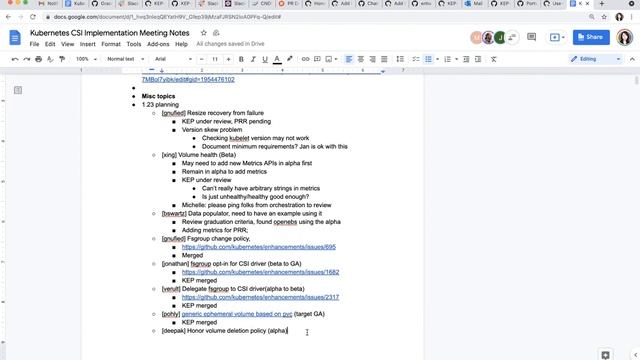Image resolution: width=640 pixels, height=360 pixels.
Task: Click browser reload button
Action: click(33, 17)
